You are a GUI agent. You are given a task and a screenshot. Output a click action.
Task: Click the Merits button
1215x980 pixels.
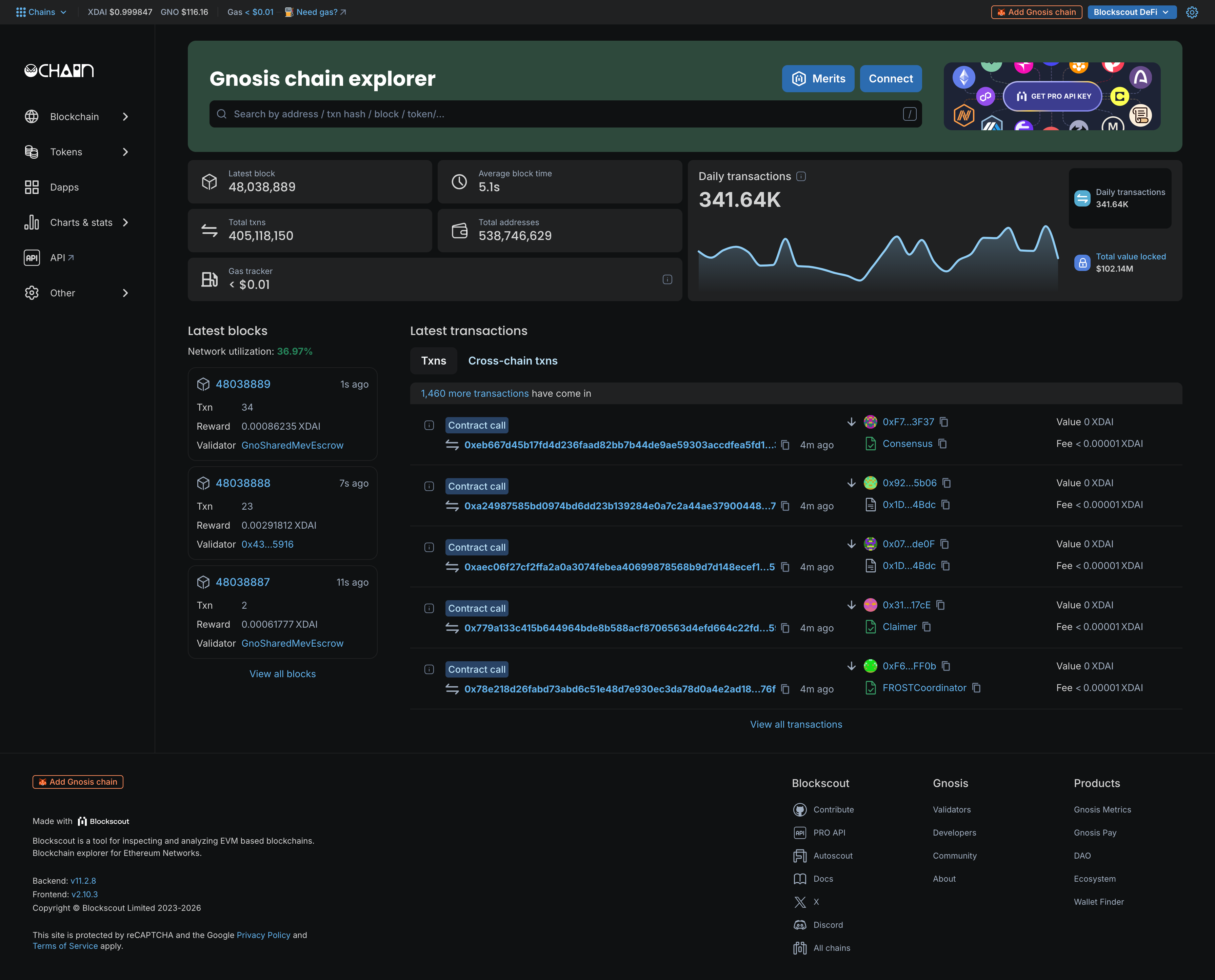coord(818,78)
